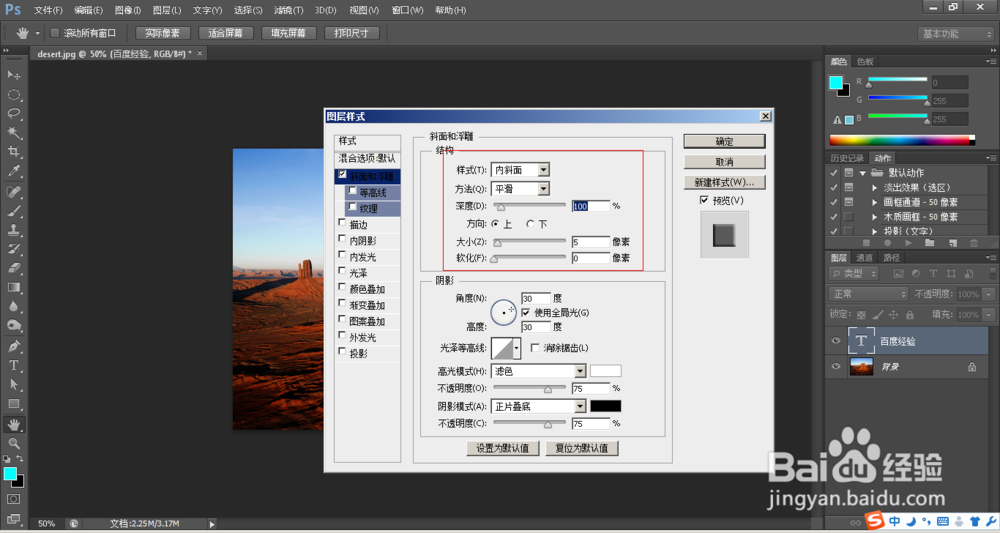Toggle Quick Mask mode icon
1000x533 pixels.
coord(13,499)
